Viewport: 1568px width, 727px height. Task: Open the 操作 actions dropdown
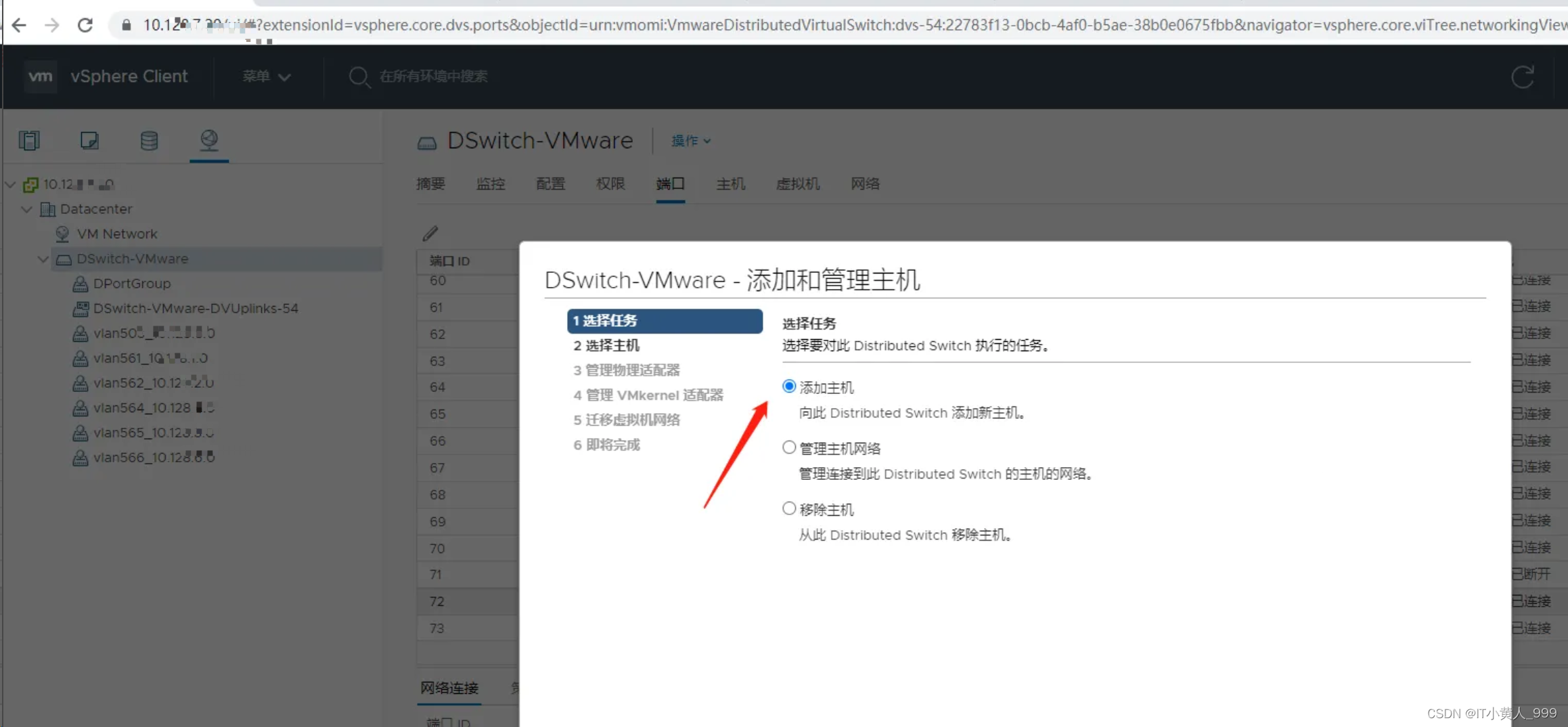pos(691,141)
